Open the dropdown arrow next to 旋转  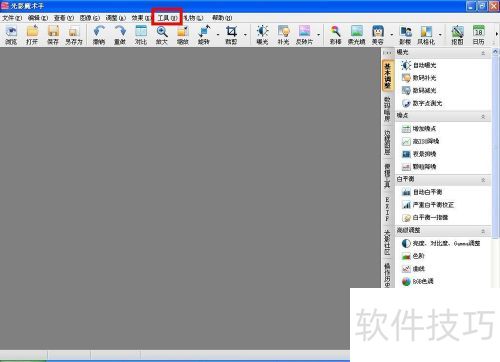click(218, 35)
